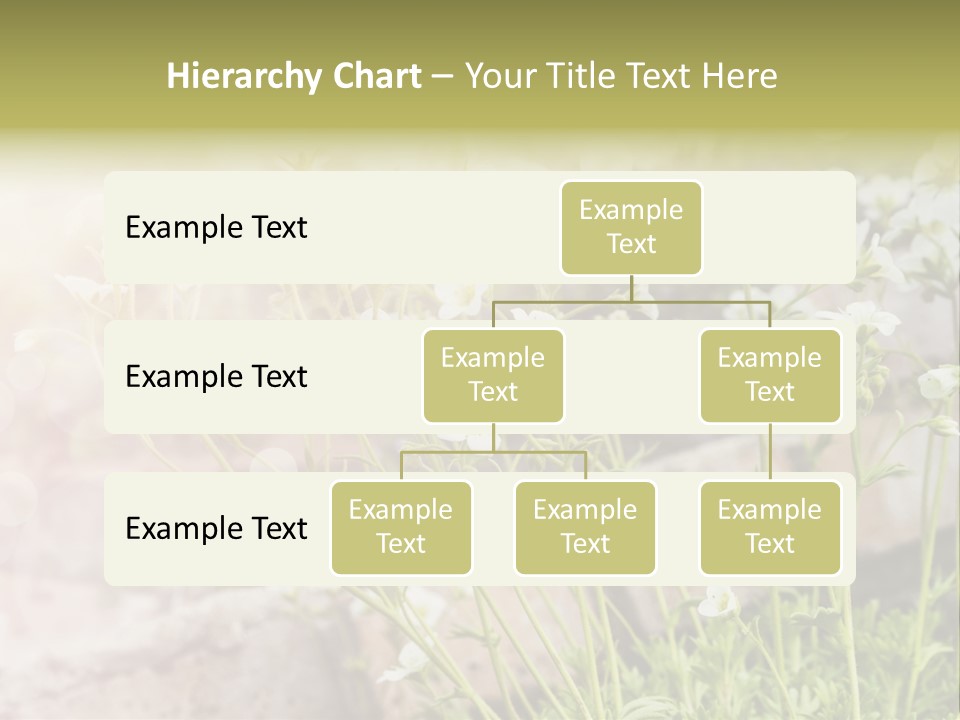Select the middle box in the bottom level

coord(585,527)
